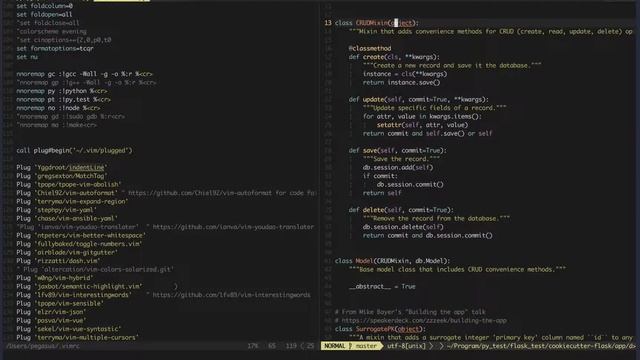Click the 'nnoremap pt :!py.test' mapping line
The image size is (640, 360).
point(64,99)
